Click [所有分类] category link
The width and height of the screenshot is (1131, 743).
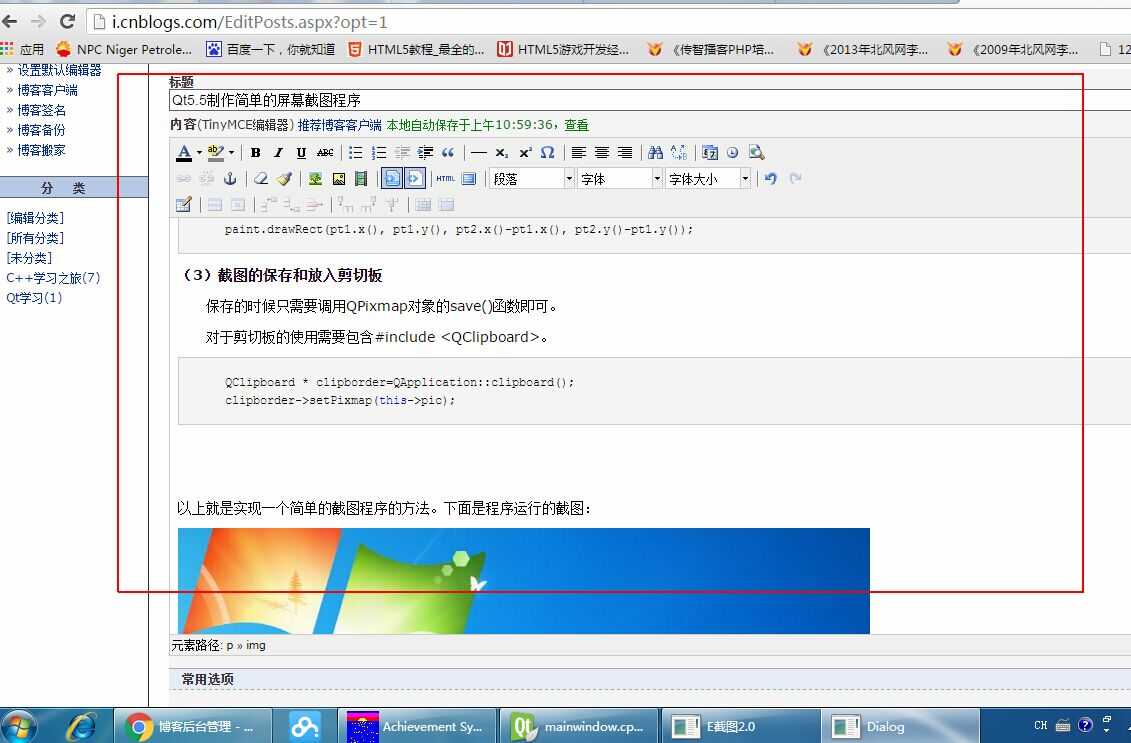pos(35,238)
